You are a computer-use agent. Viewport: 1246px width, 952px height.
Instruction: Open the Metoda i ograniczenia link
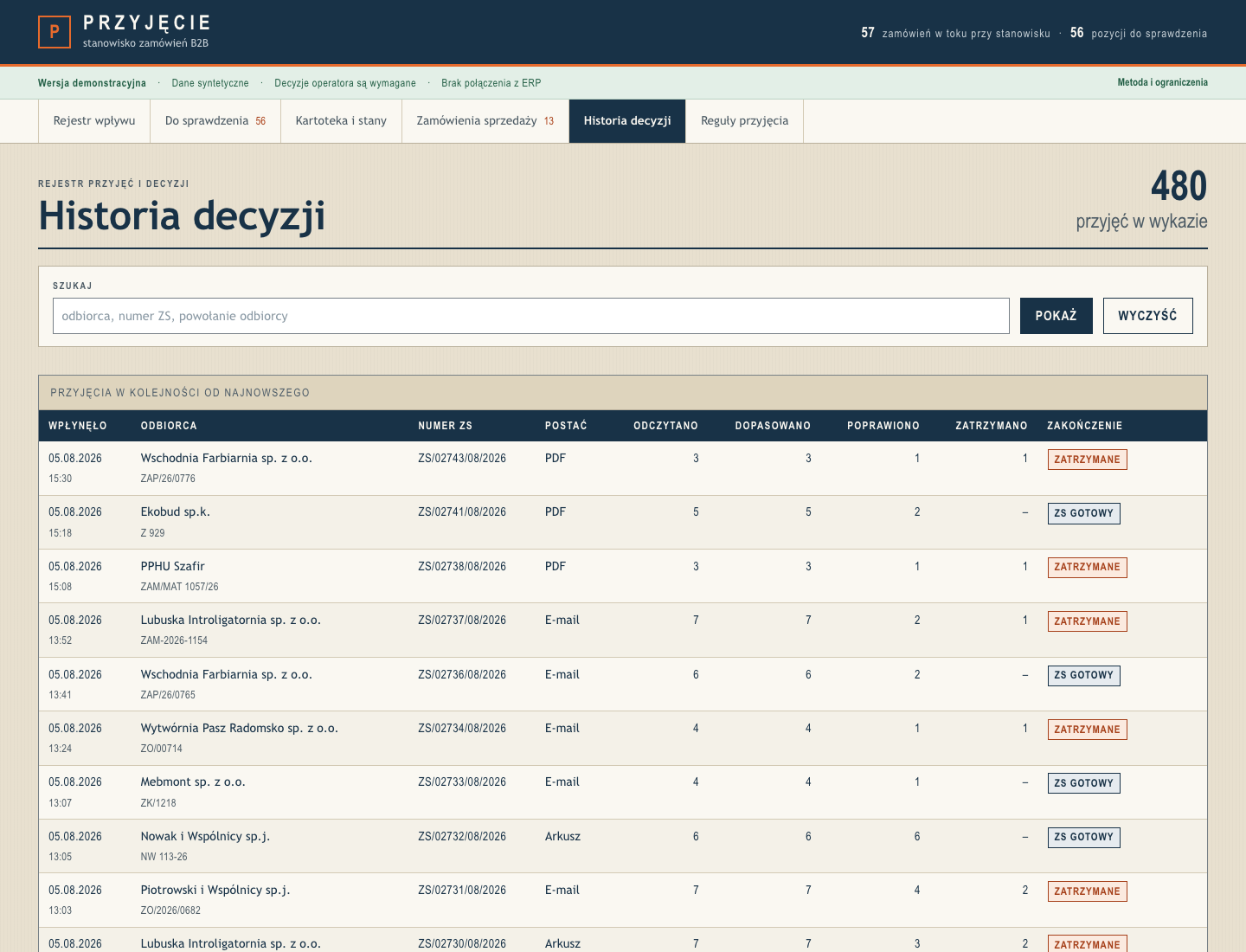1162,83
